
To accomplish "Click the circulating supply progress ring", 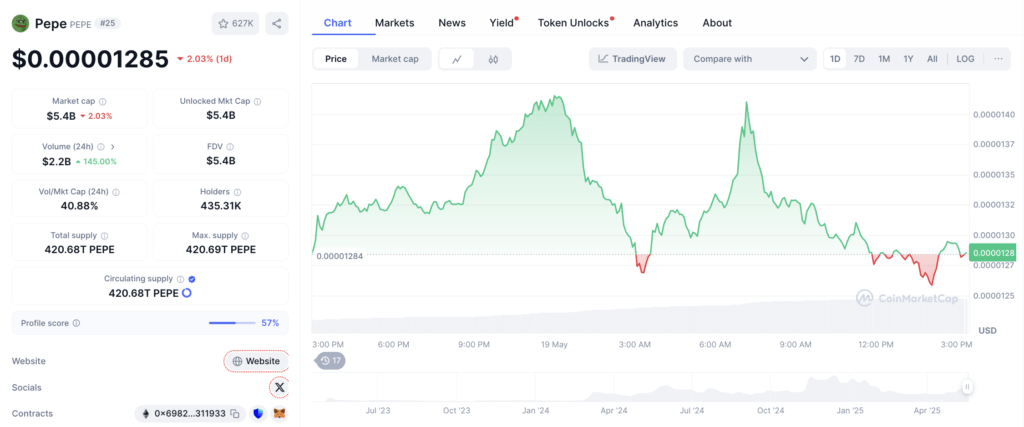I will pyautogui.click(x=186, y=293).
